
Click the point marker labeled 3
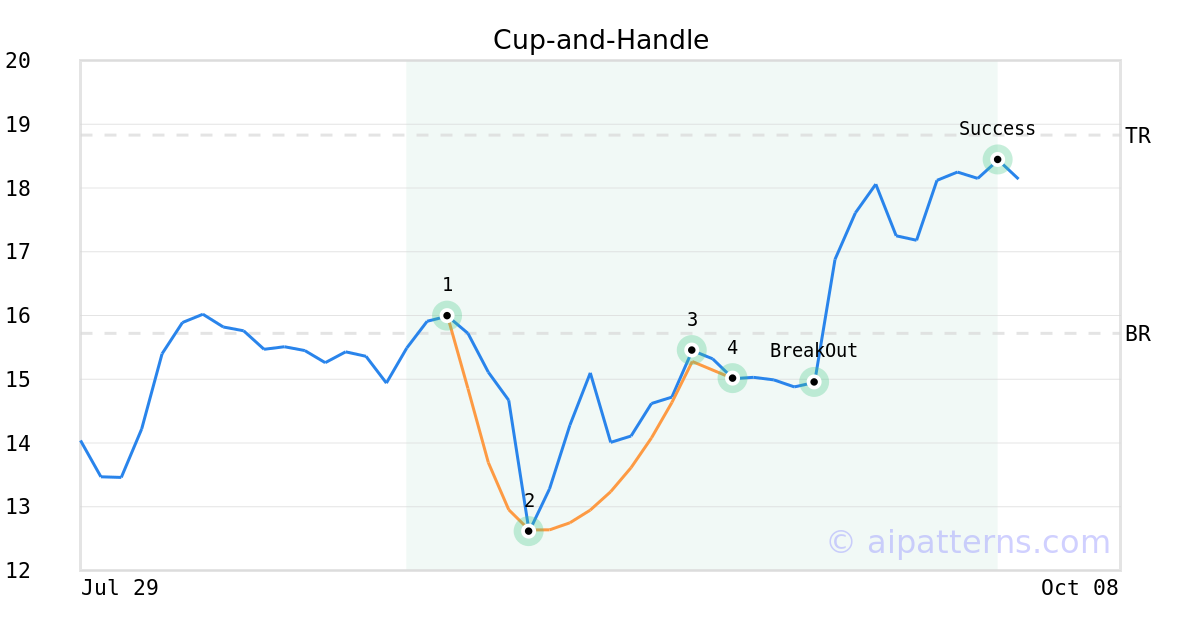click(x=691, y=350)
